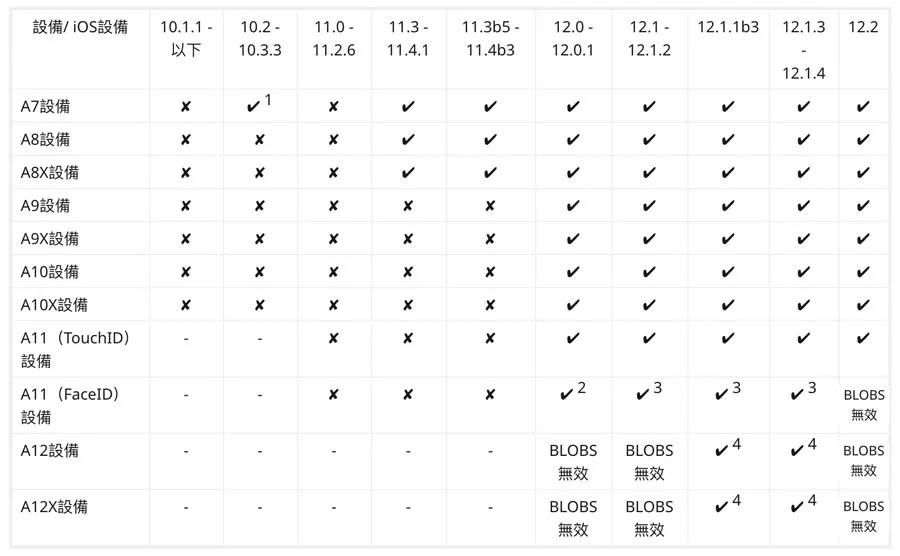Click the checkmark for A8X設備 under 11.3 - 11.4.1
The height and width of the screenshot is (556, 900).
click(x=408, y=173)
